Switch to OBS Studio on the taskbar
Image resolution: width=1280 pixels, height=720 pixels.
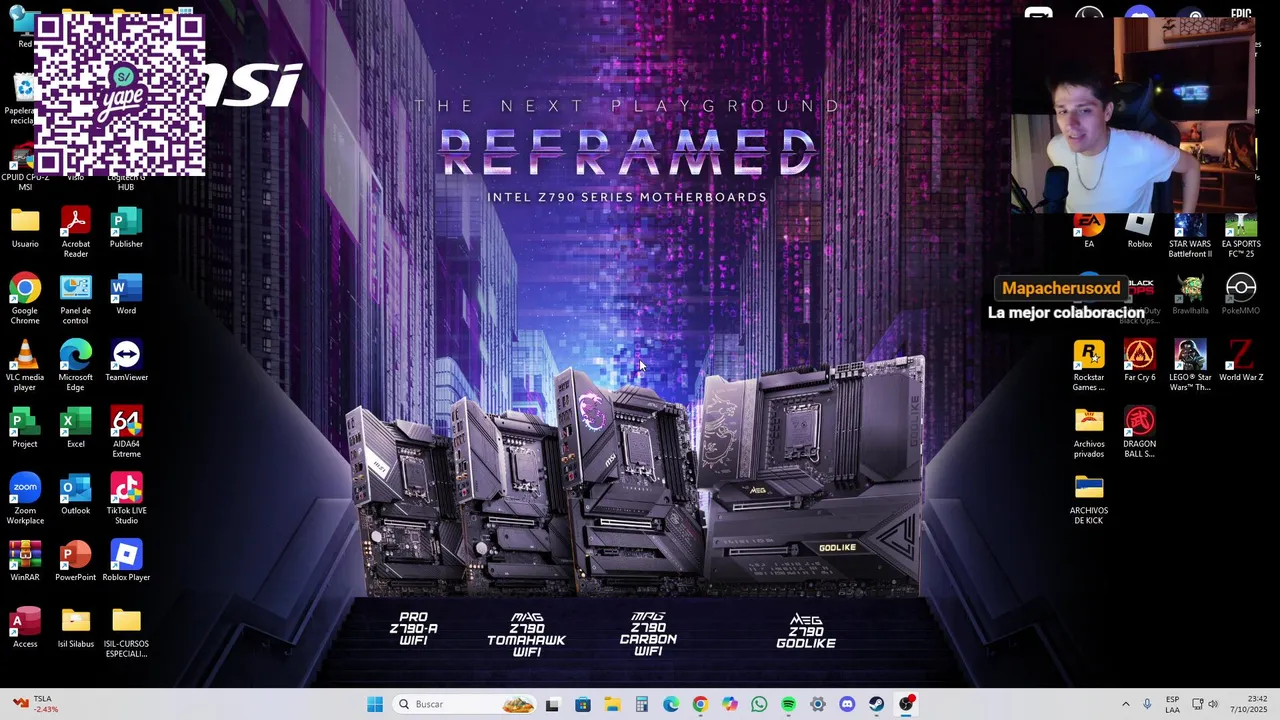(x=907, y=704)
